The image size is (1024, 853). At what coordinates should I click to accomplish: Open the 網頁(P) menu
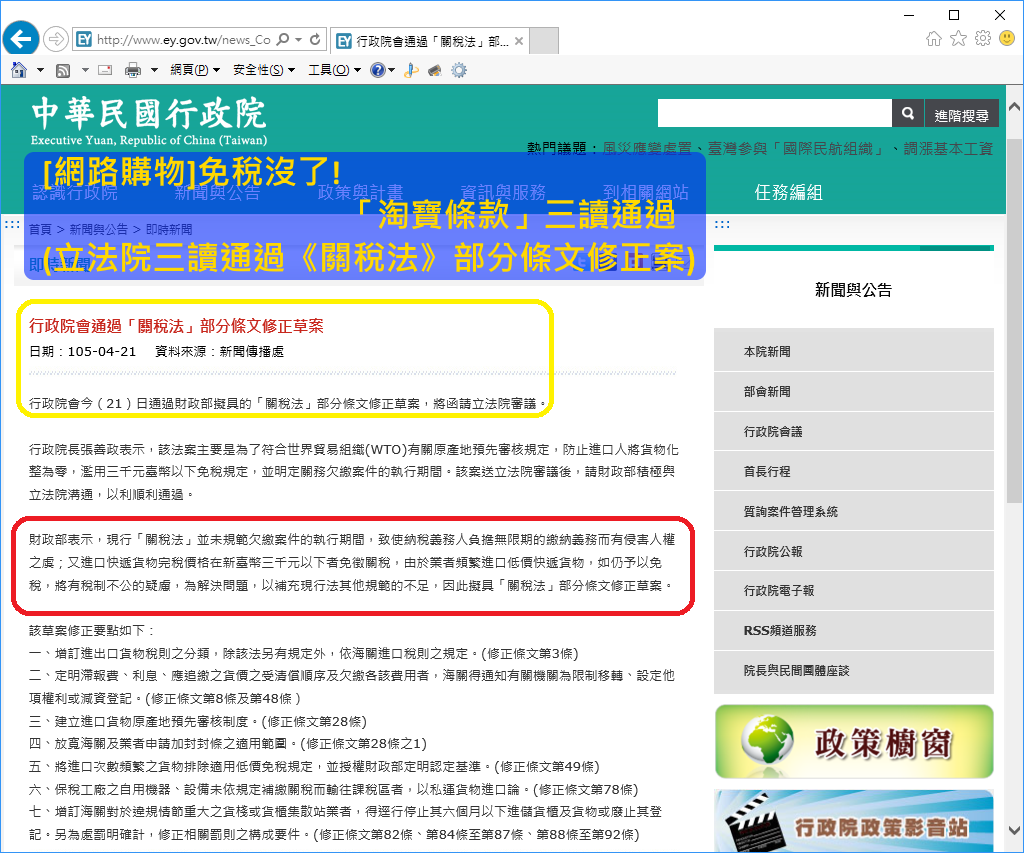(x=195, y=70)
